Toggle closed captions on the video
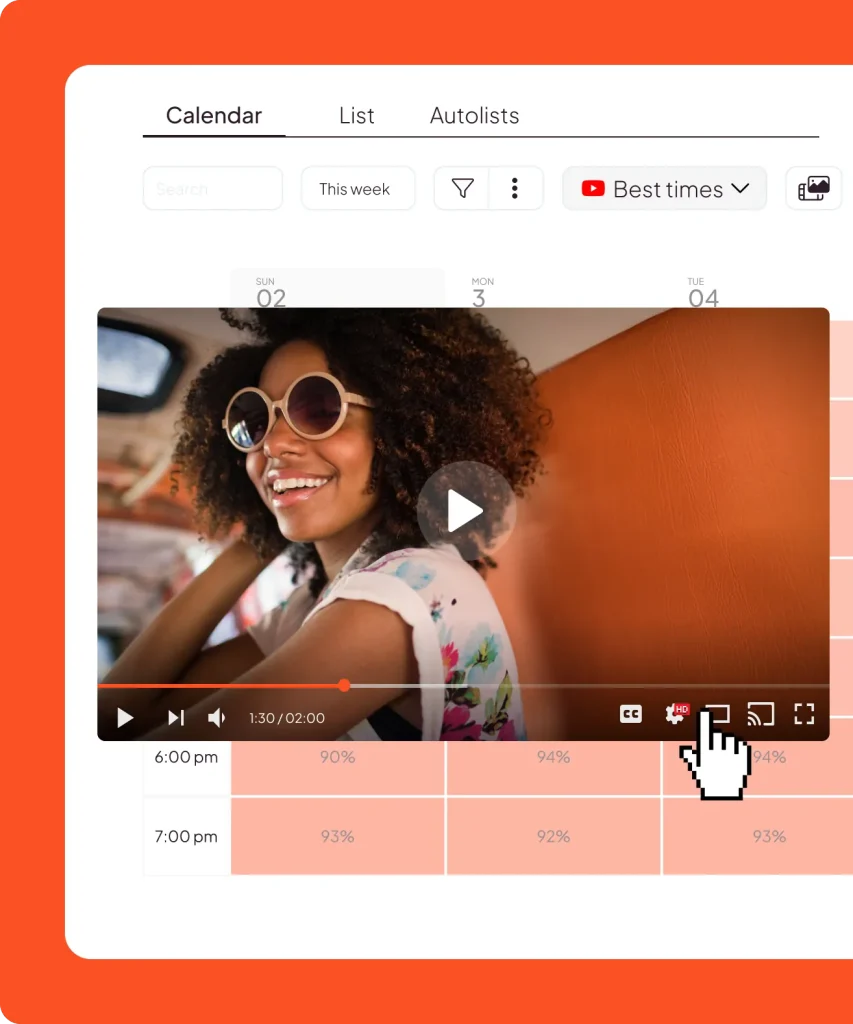Viewport: 853px width, 1024px height. [630, 714]
